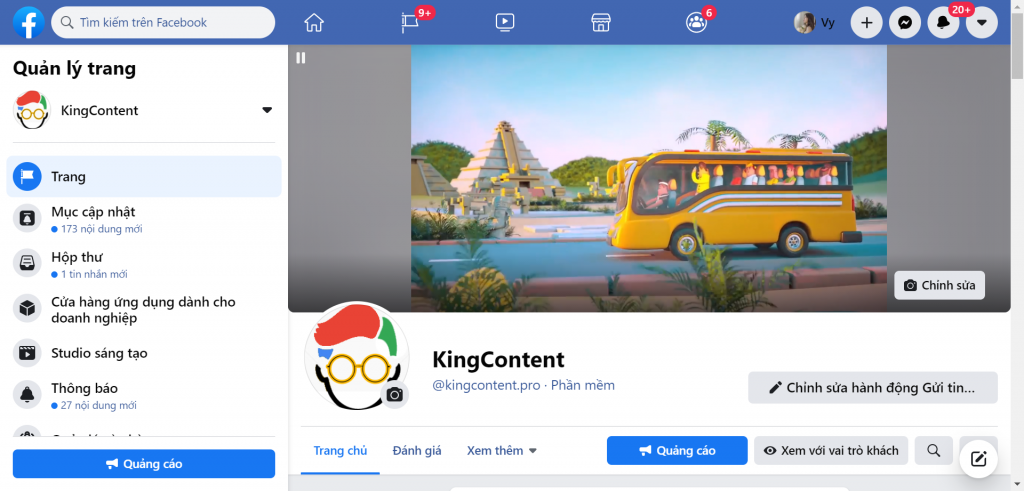Expand the KingContent page switcher dropdown

[266, 110]
